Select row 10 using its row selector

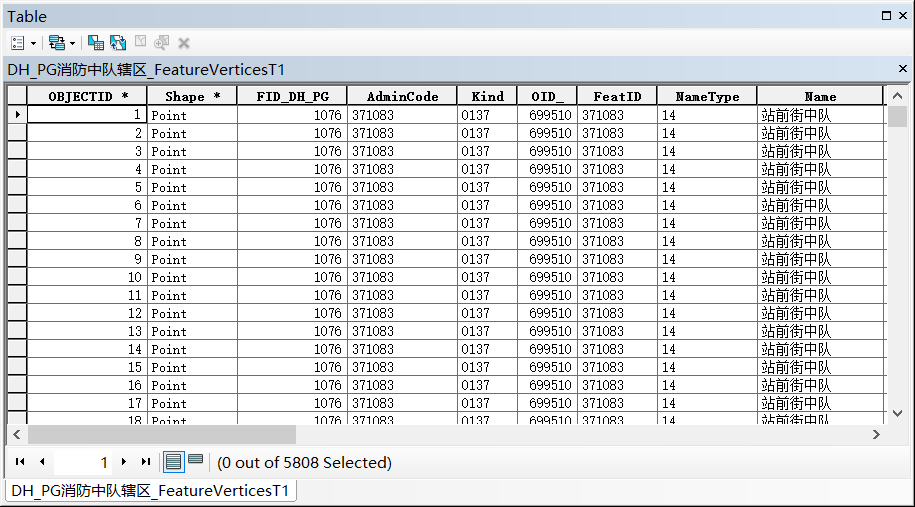(17, 277)
